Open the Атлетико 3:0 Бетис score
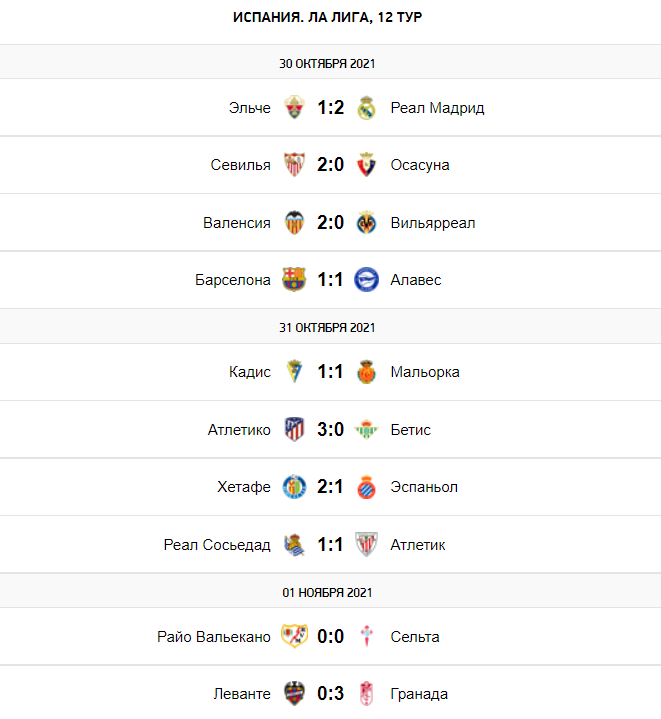661x719 pixels. tap(331, 430)
